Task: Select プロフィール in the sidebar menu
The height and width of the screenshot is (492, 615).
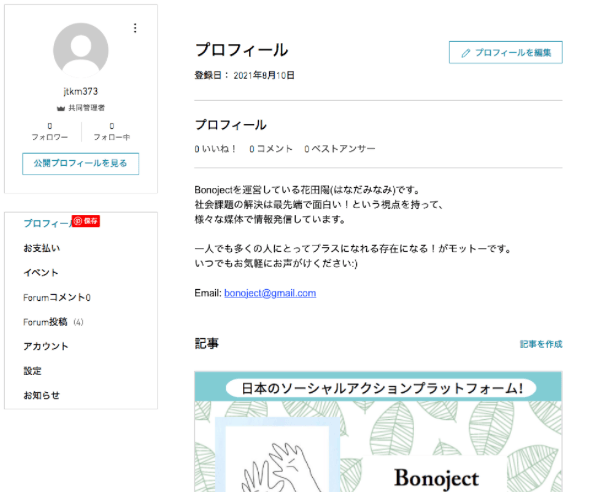Action: (x=46, y=224)
